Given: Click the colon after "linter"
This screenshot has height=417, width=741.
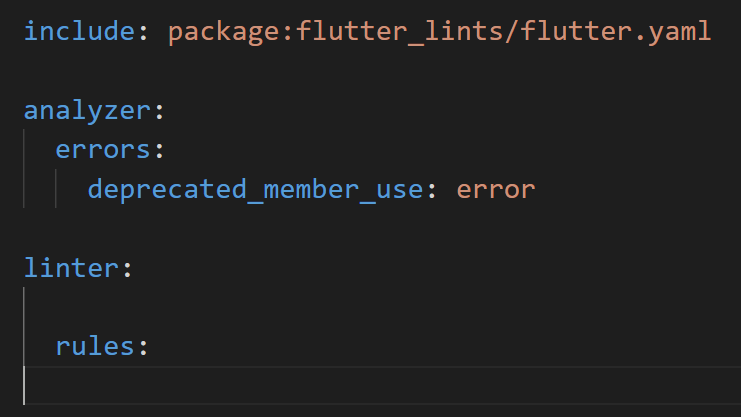Looking at the screenshot, I should click(127, 269).
